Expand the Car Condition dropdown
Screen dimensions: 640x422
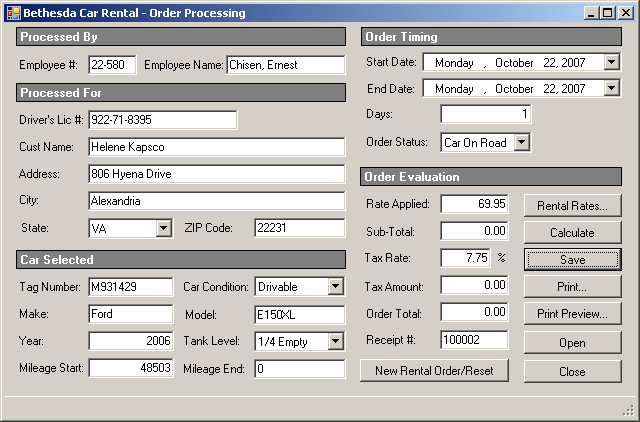click(x=336, y=287)
